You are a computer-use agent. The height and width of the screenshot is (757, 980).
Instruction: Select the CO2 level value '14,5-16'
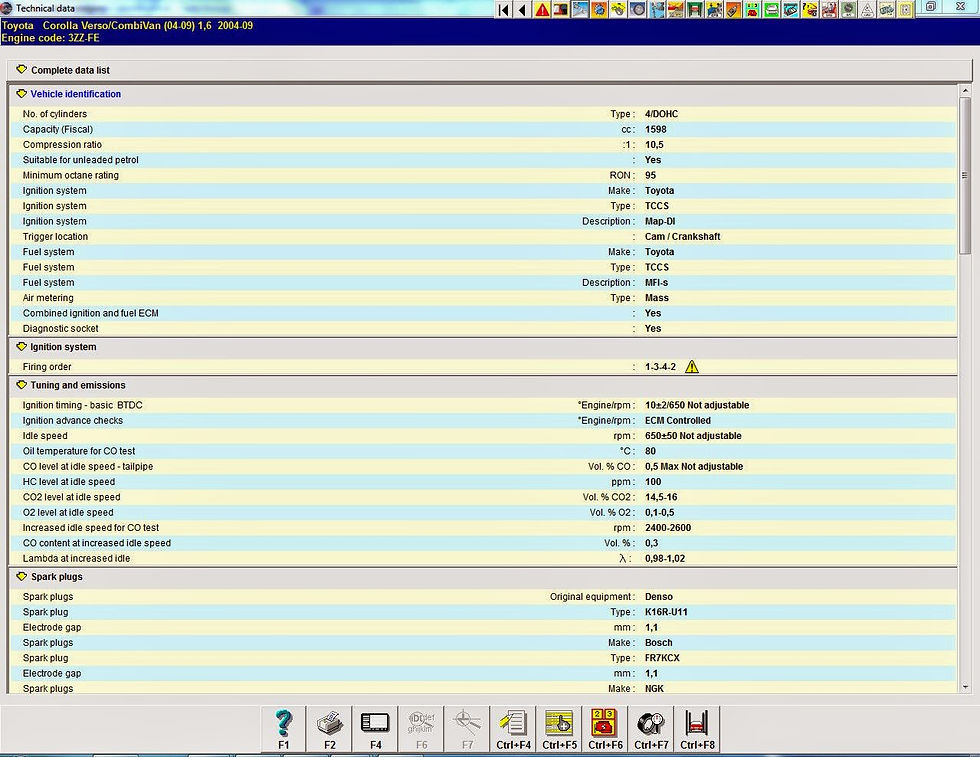661,497
